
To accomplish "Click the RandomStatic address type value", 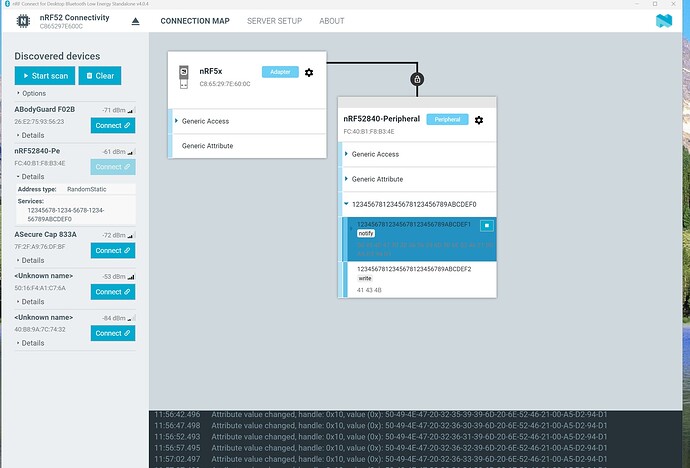I will [87, 189].
